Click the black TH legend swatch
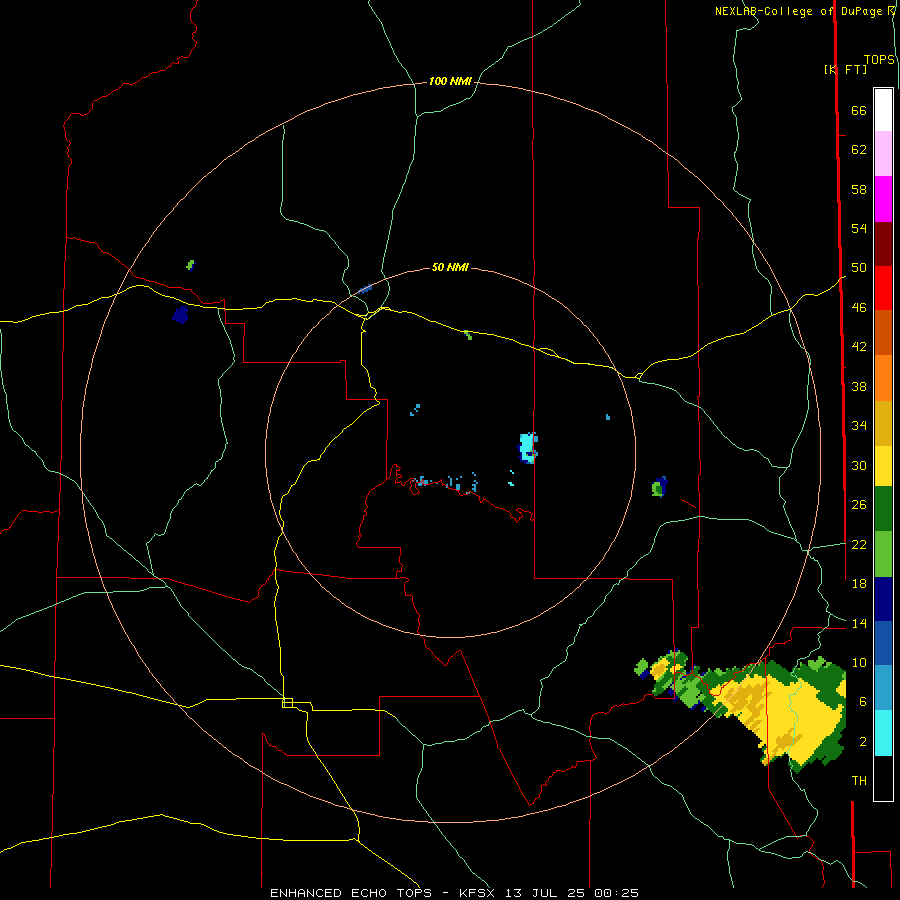 point(883,778)
